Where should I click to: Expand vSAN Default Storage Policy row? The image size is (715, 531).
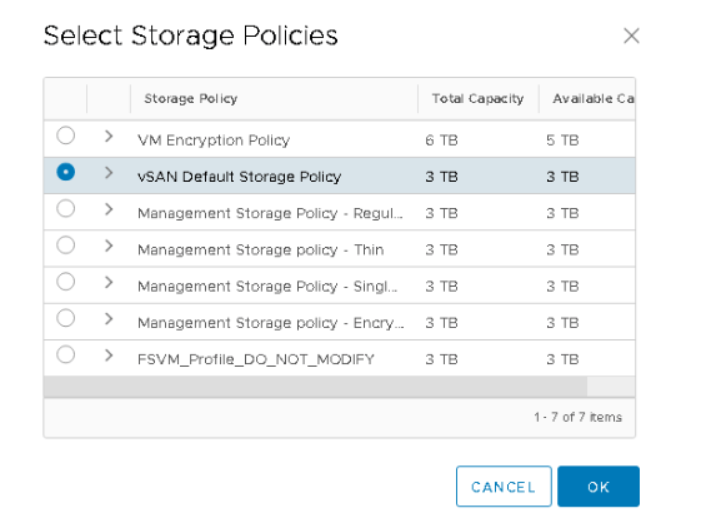[x=108, y=173]
